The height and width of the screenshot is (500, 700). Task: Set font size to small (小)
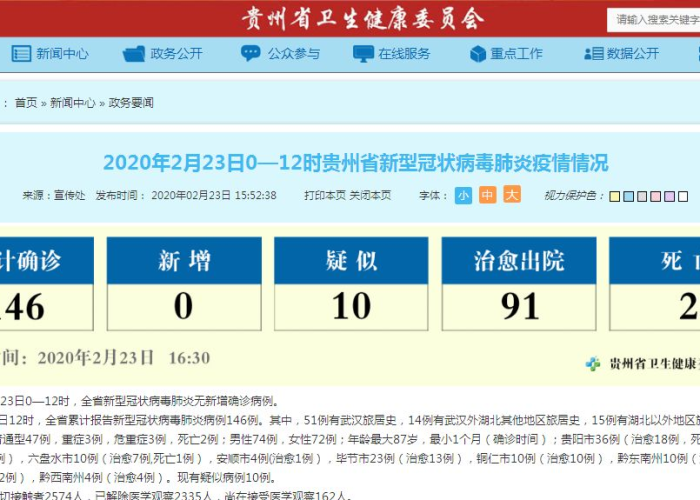[463, 195]
